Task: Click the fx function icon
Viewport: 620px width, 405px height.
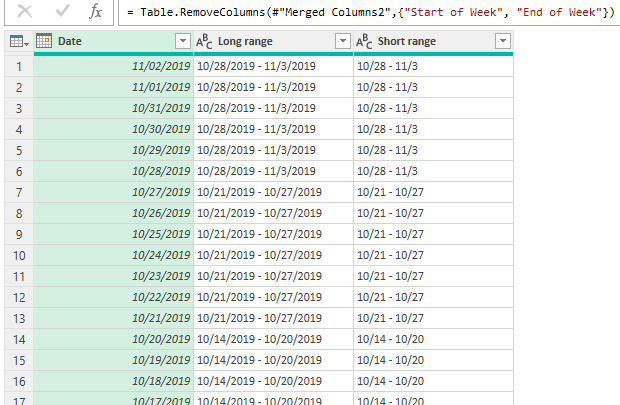Action: click(x=95, y=11)
